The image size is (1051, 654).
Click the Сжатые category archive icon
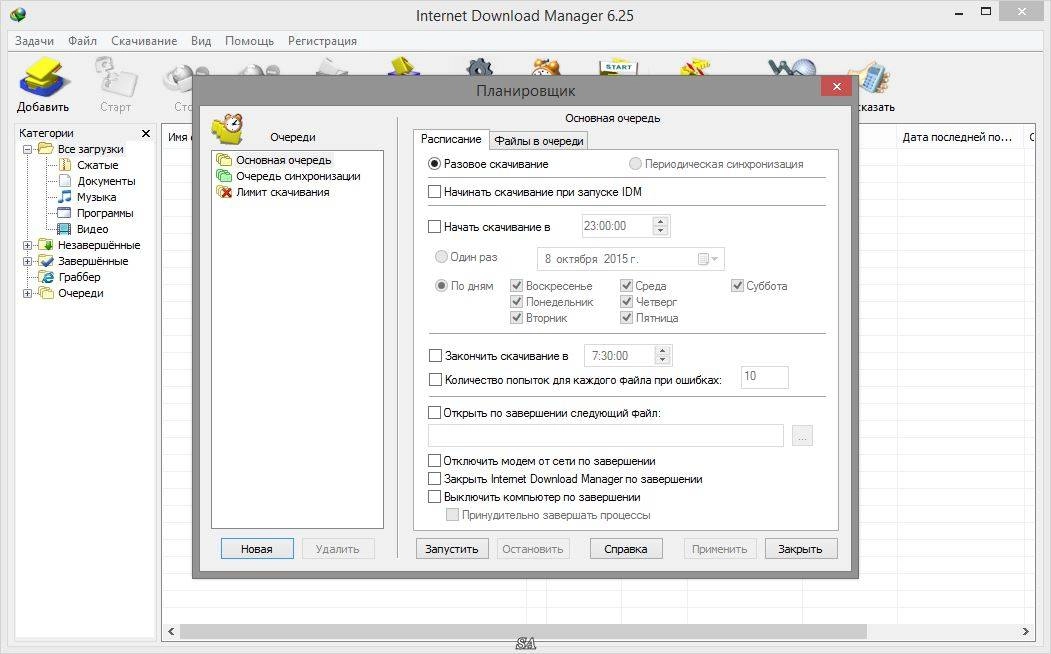click(x=64, y=165)
